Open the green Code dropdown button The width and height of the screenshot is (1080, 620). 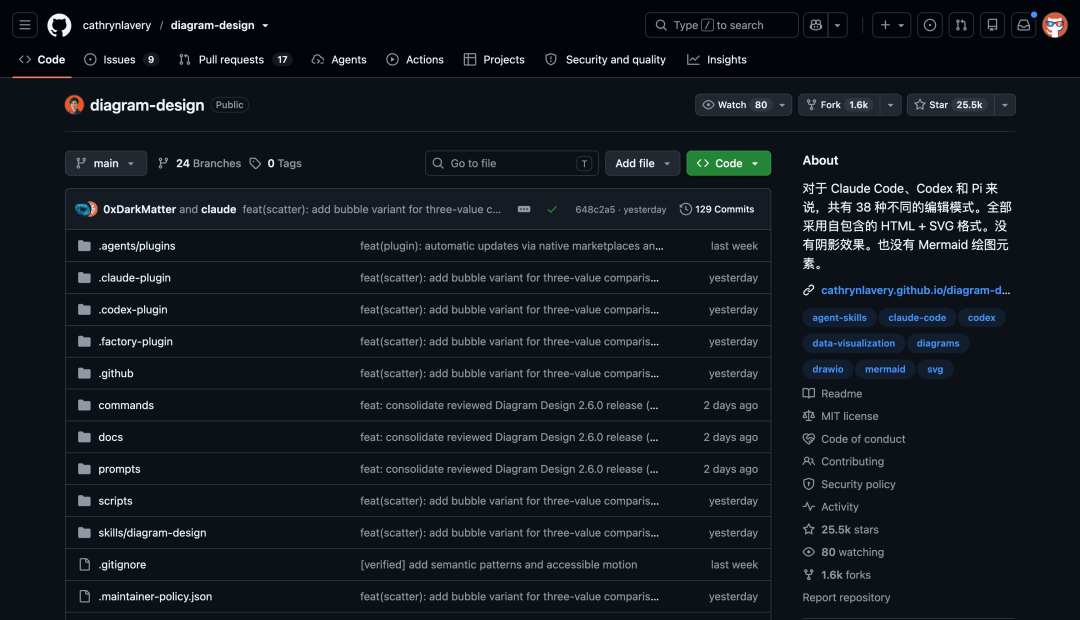(729, 163)
